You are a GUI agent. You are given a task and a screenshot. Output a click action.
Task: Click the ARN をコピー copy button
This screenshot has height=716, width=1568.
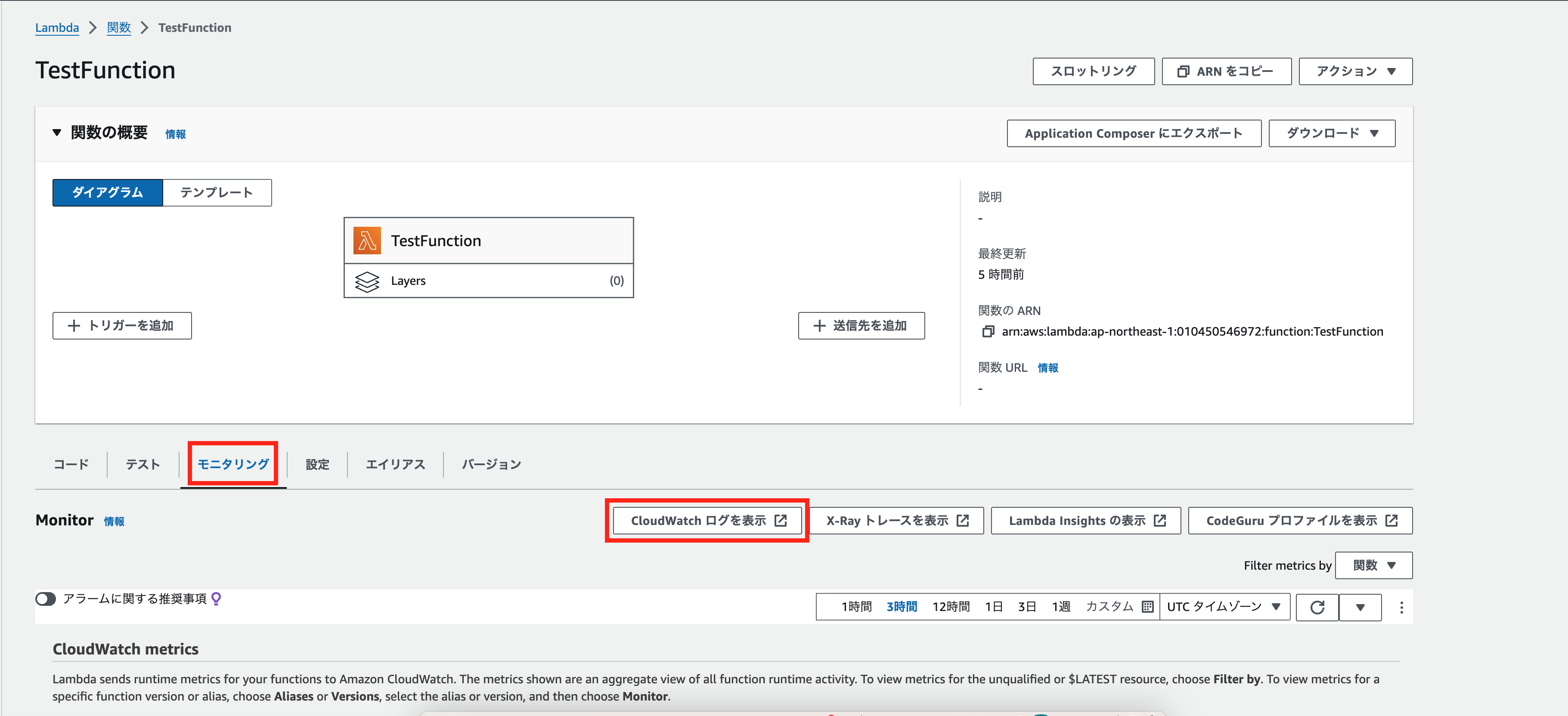tap(1226, 71)
